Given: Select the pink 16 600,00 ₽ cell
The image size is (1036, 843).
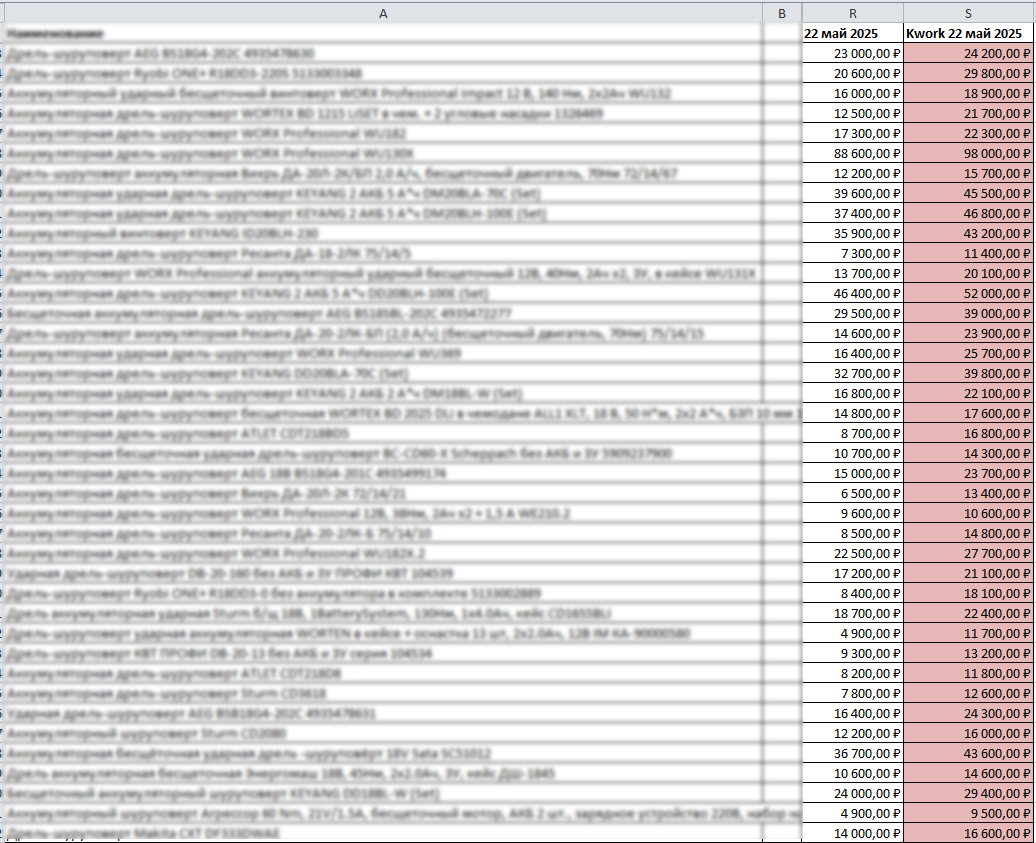Looking at the screenshot, I should click(968, 833).
